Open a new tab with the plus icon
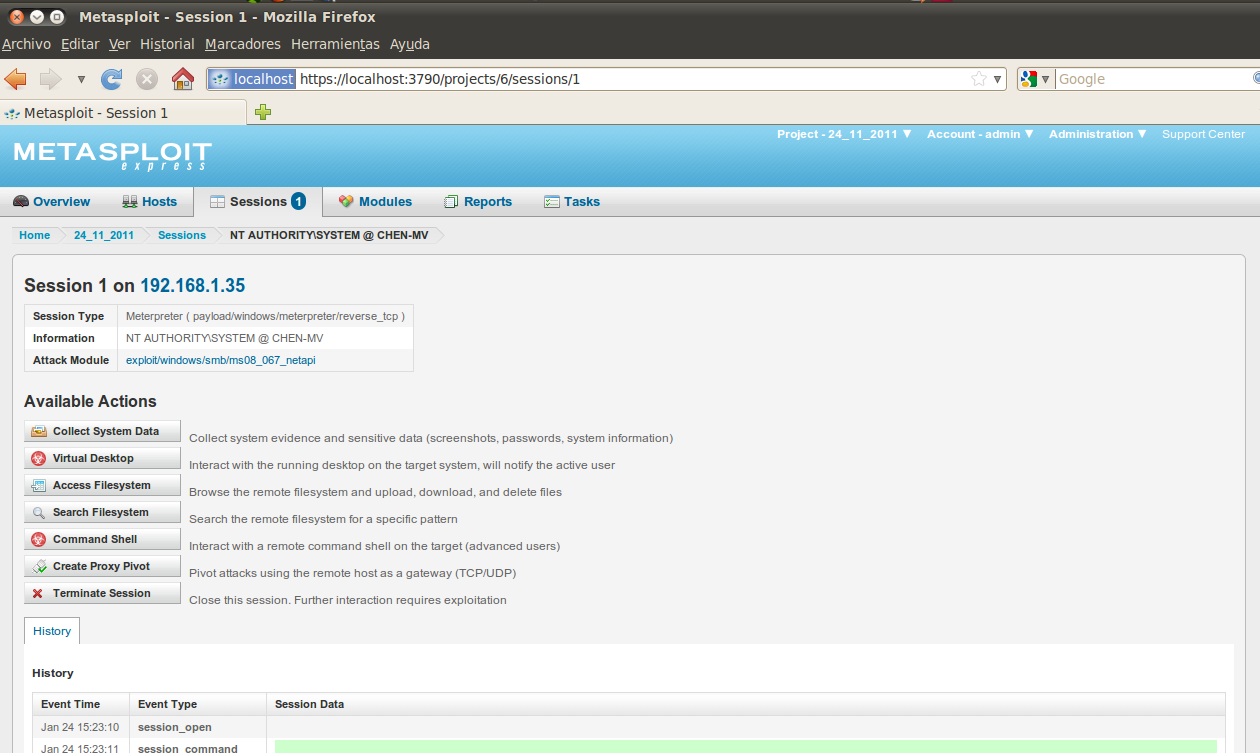The width and height of the screenshot is (1260, 753). (263, 112)
